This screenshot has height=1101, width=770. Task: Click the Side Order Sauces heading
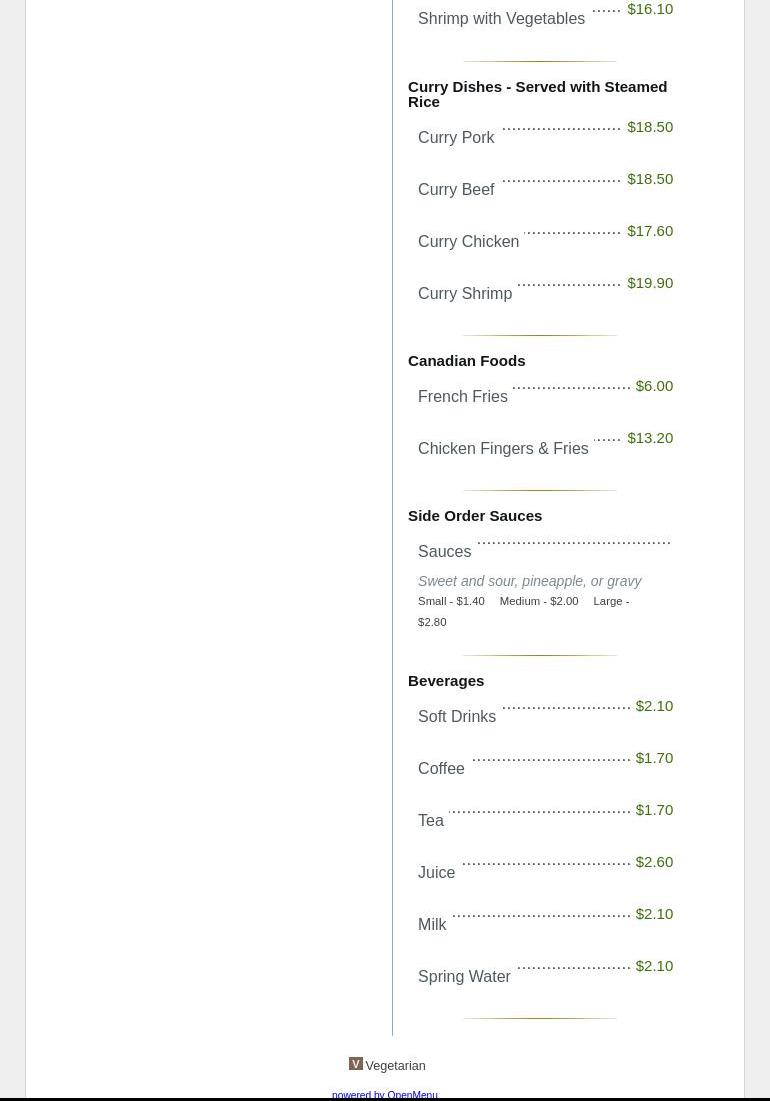[x=475, y=516]
